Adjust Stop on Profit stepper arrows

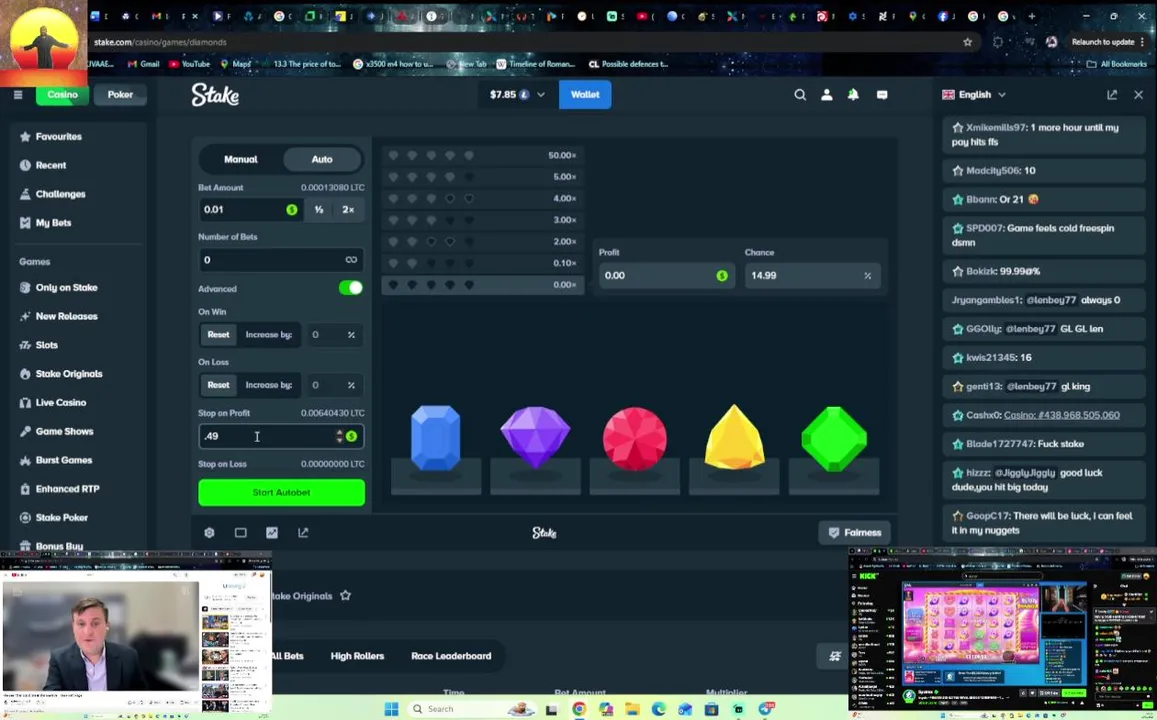coord(339,436)
